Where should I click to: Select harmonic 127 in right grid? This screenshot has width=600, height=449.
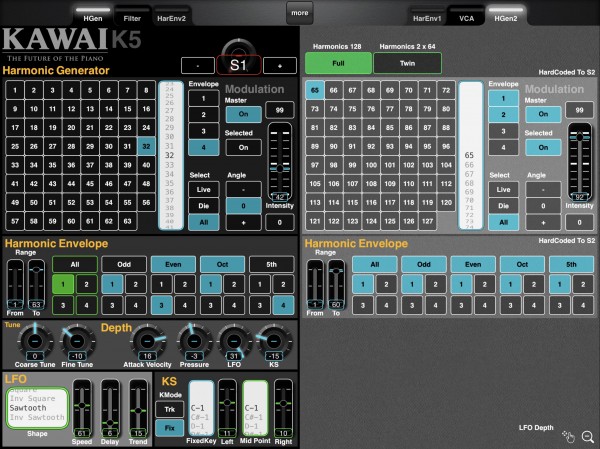click(x=427, y=221)
